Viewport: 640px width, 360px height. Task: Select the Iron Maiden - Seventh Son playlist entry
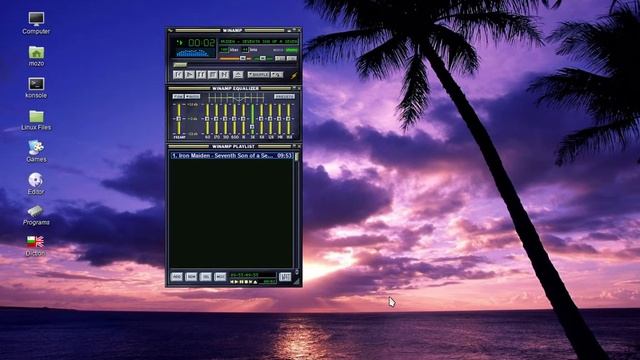231,156
